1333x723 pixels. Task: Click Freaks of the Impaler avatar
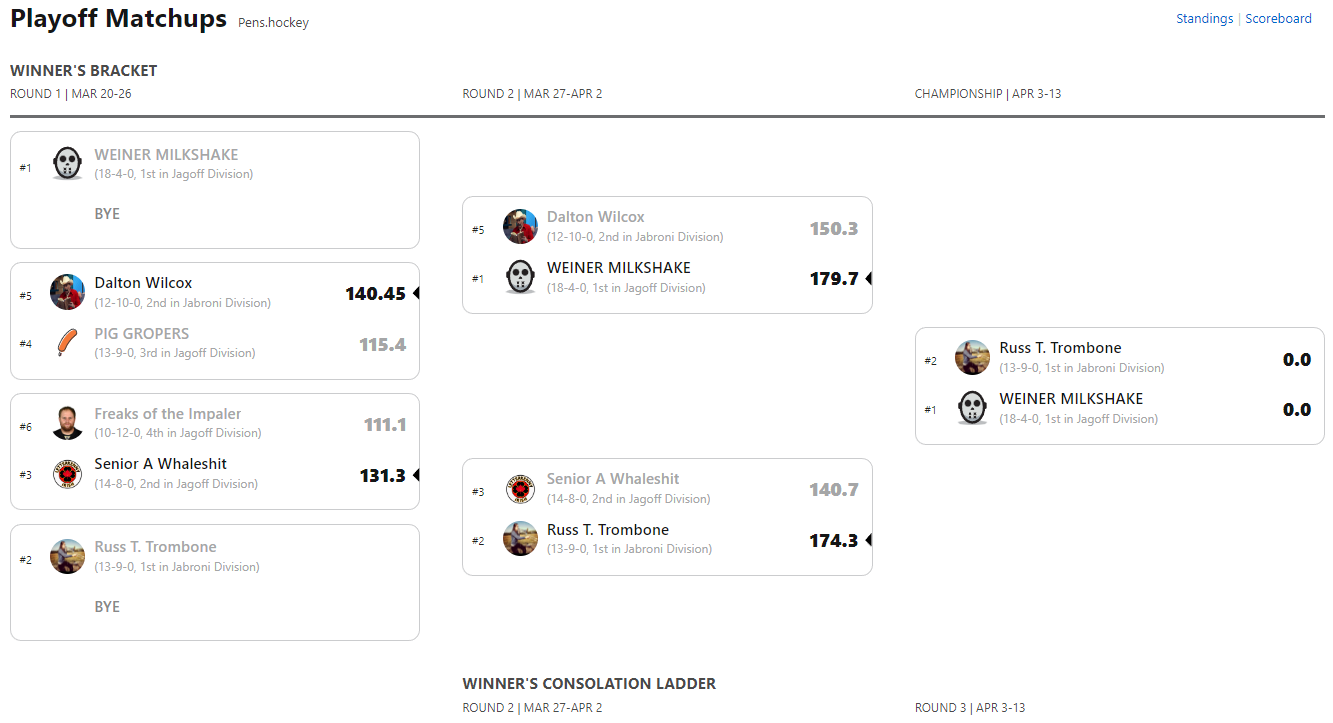[67, 423]
